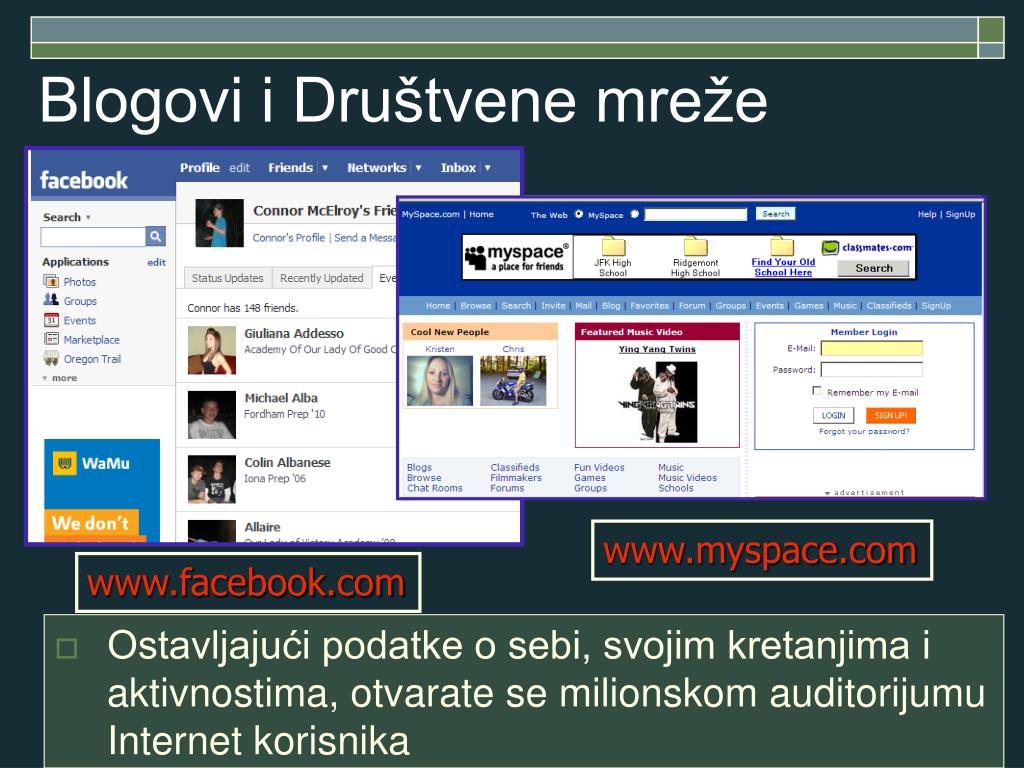Open the Ridgemont High School folder icon
This screenshot has width=1024, height=768.
[x=696, y=247]
